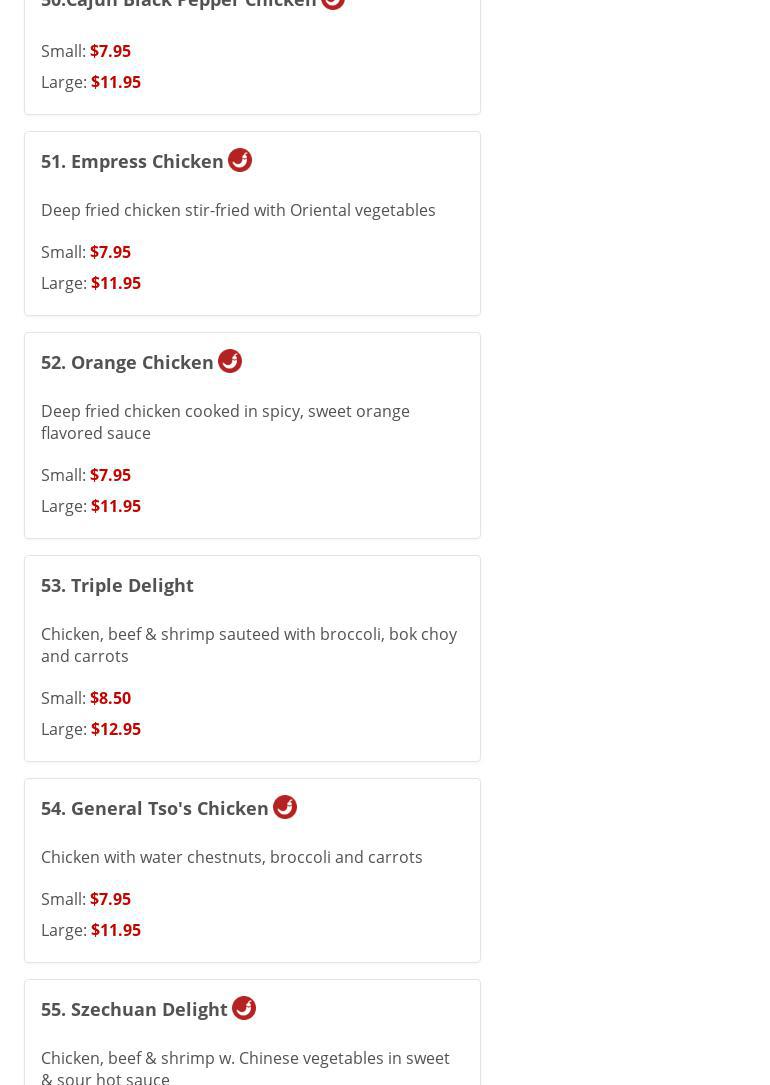770x1085 pixels.
Task: Choose Triple Delight small price $8.50
Action: point(110,698)
